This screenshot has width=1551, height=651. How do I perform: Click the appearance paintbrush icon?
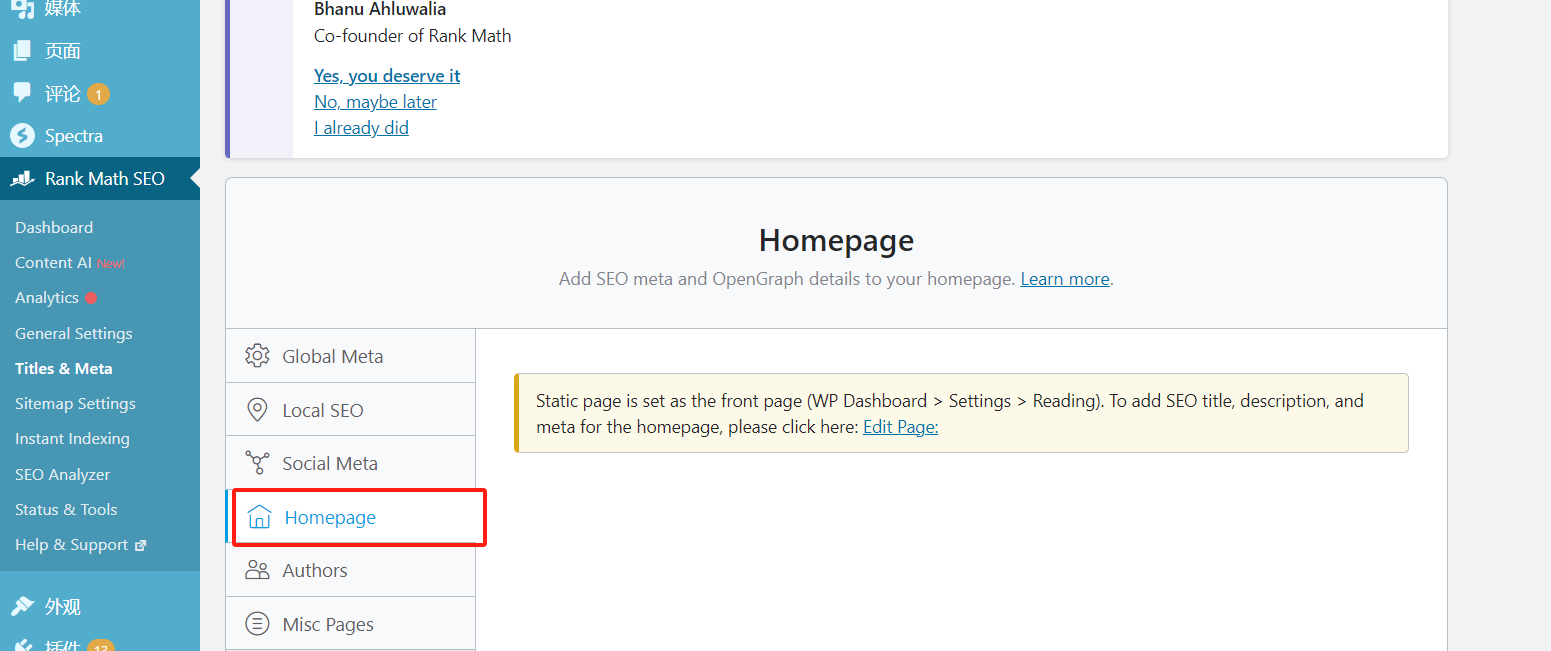[x=22, y=607]
